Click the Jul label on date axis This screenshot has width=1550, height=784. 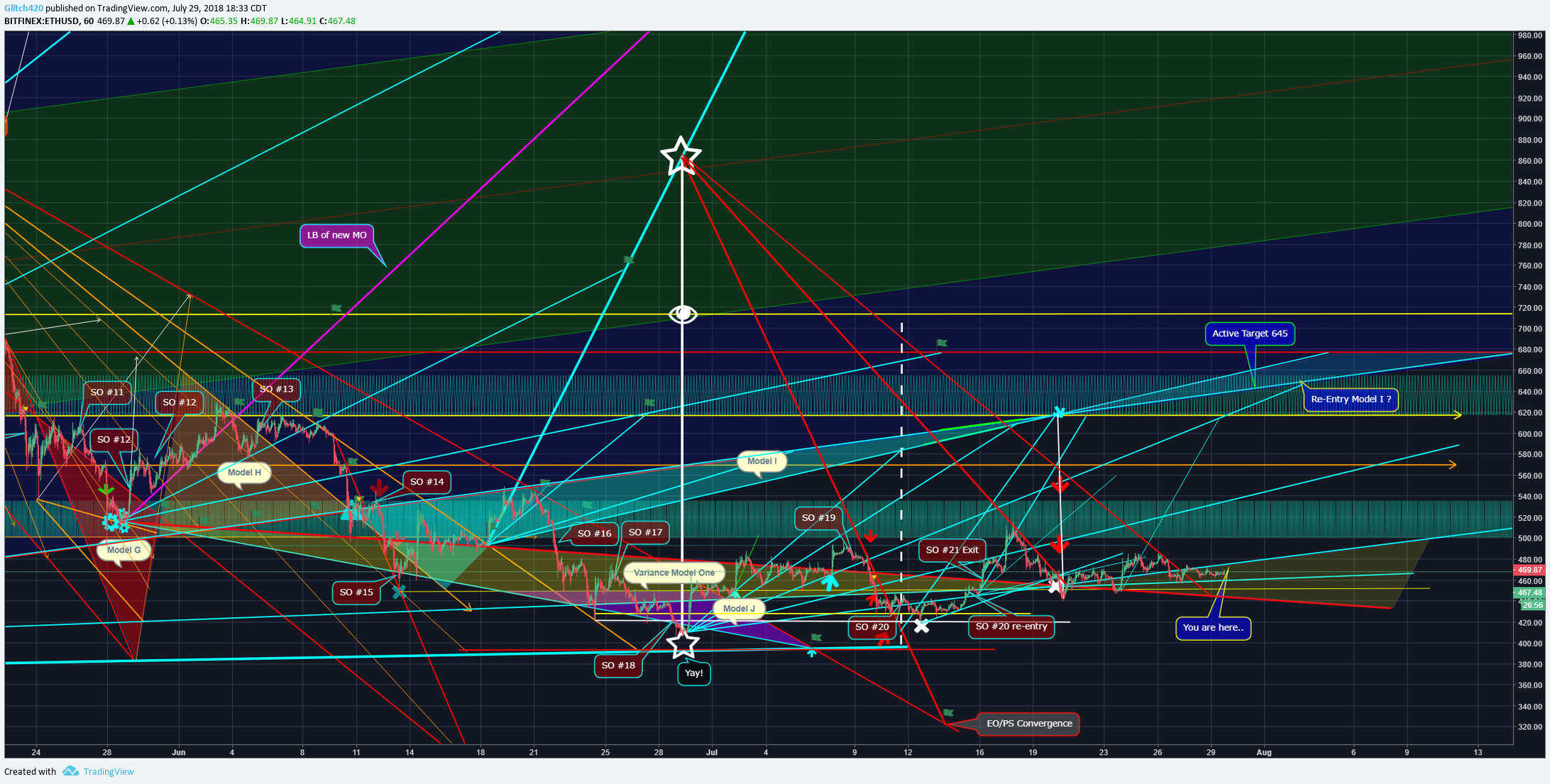pyautogui.click(x=713, y=752)
